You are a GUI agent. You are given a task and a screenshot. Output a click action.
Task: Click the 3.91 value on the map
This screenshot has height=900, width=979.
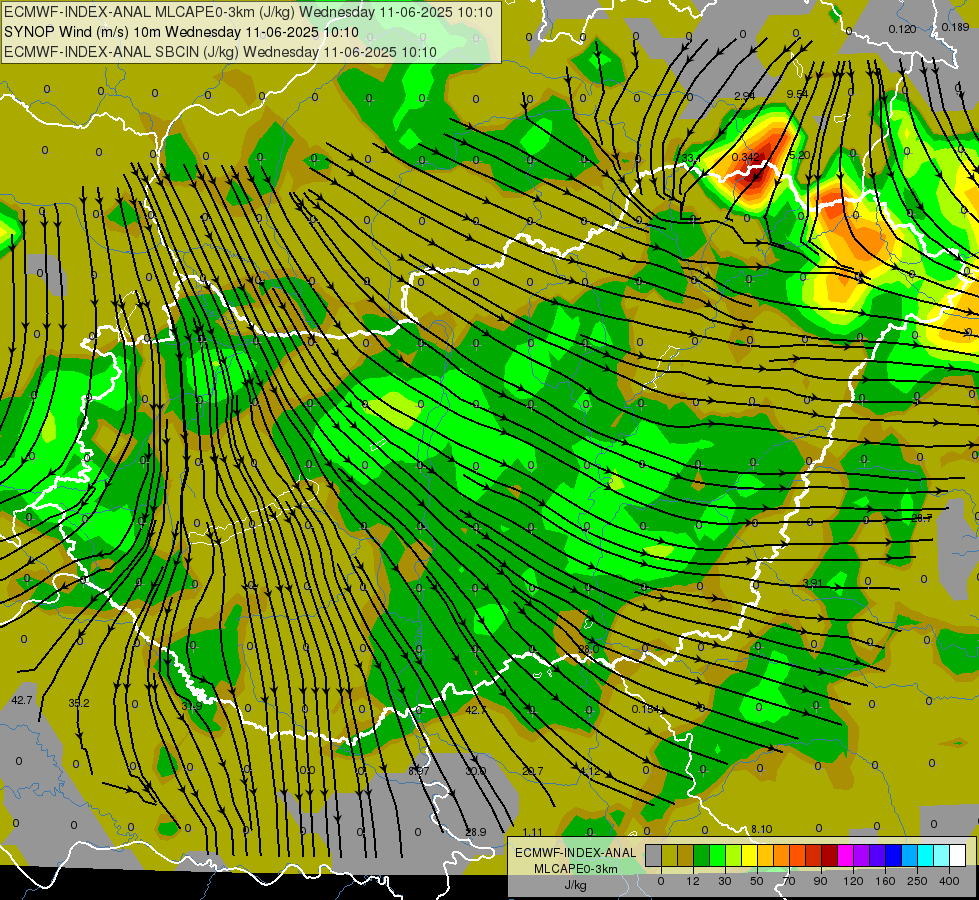(812, 583)
